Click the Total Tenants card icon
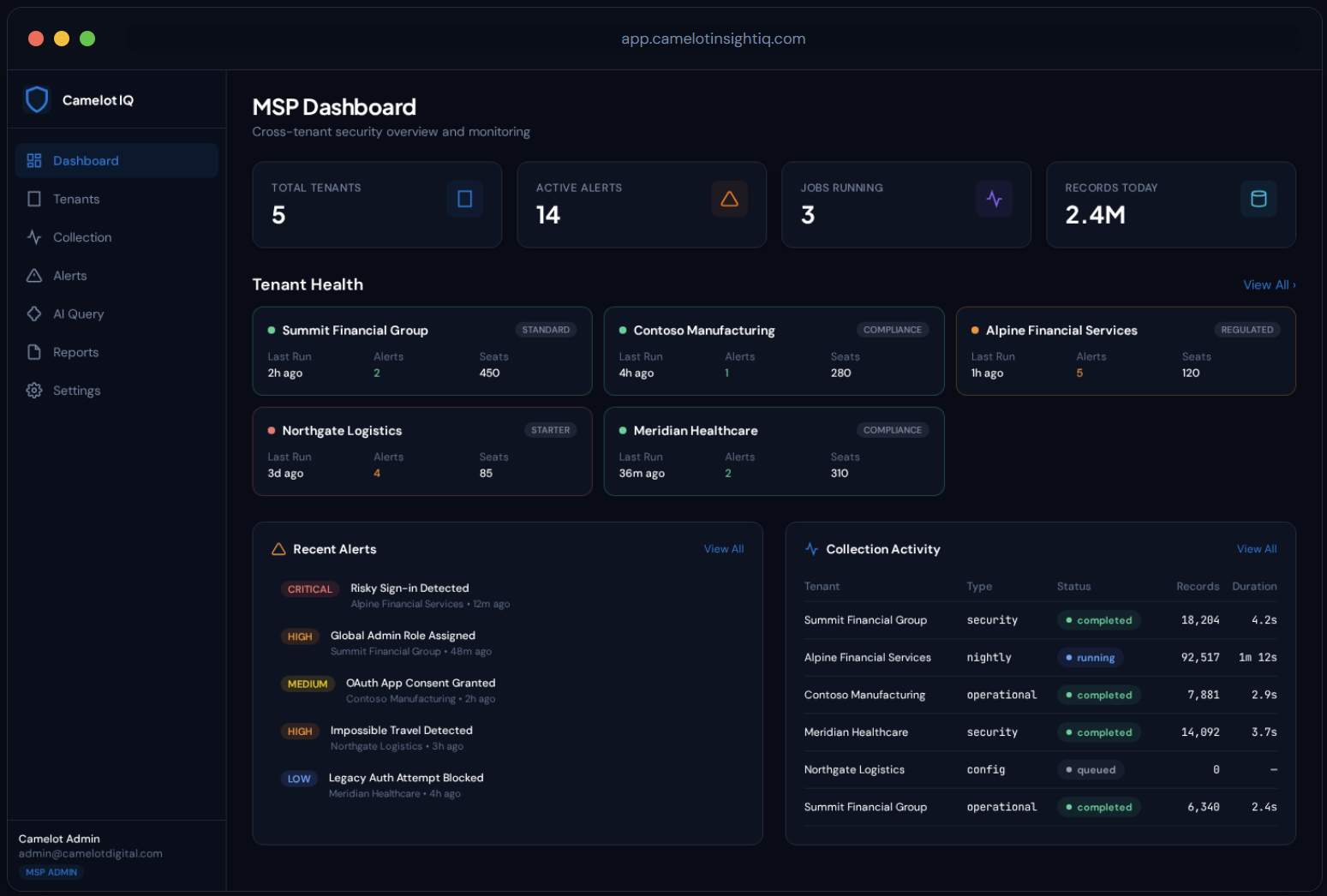This screenshot has width=1327, height=896. [x=465, y=199]
